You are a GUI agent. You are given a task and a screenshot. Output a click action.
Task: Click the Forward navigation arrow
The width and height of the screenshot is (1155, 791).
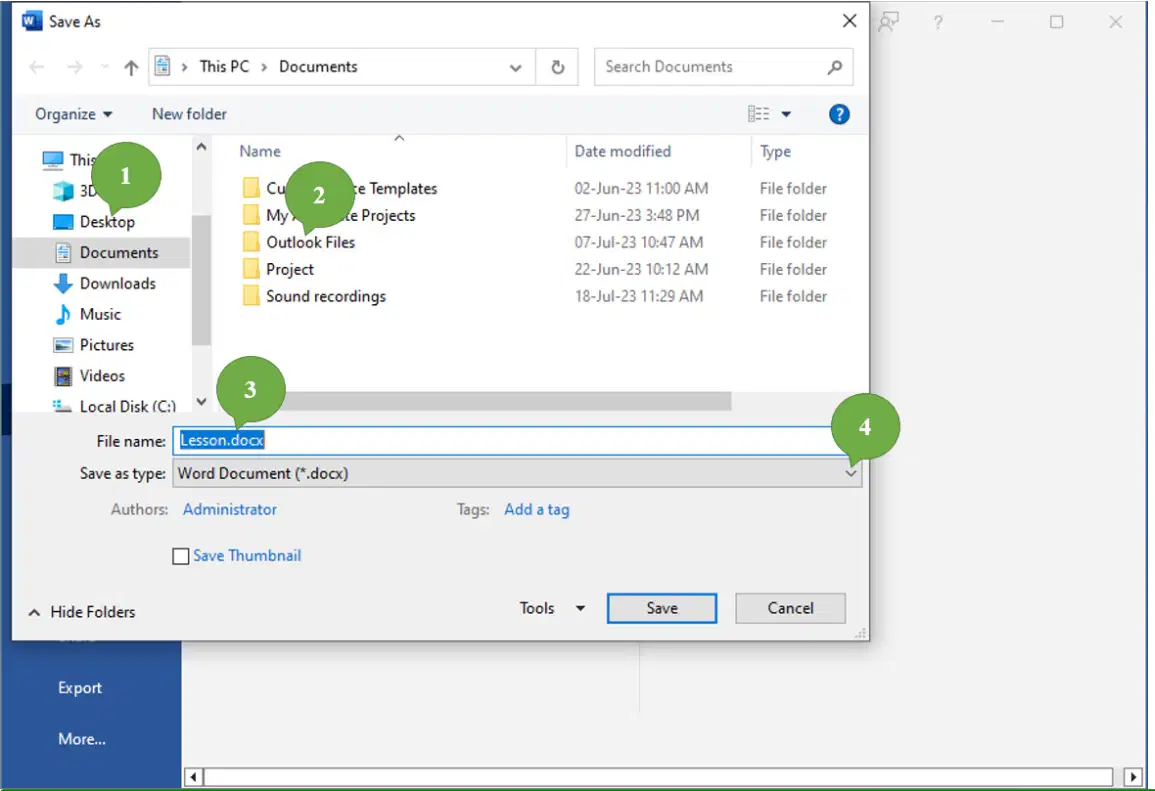[74, 67]
